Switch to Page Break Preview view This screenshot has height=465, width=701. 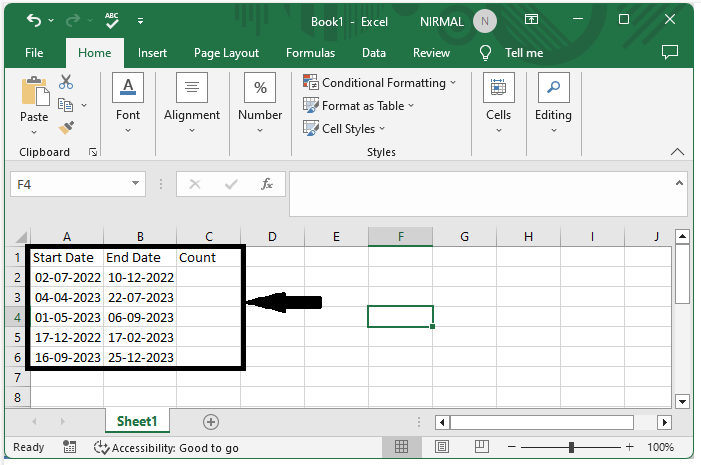tap(479, 447)
